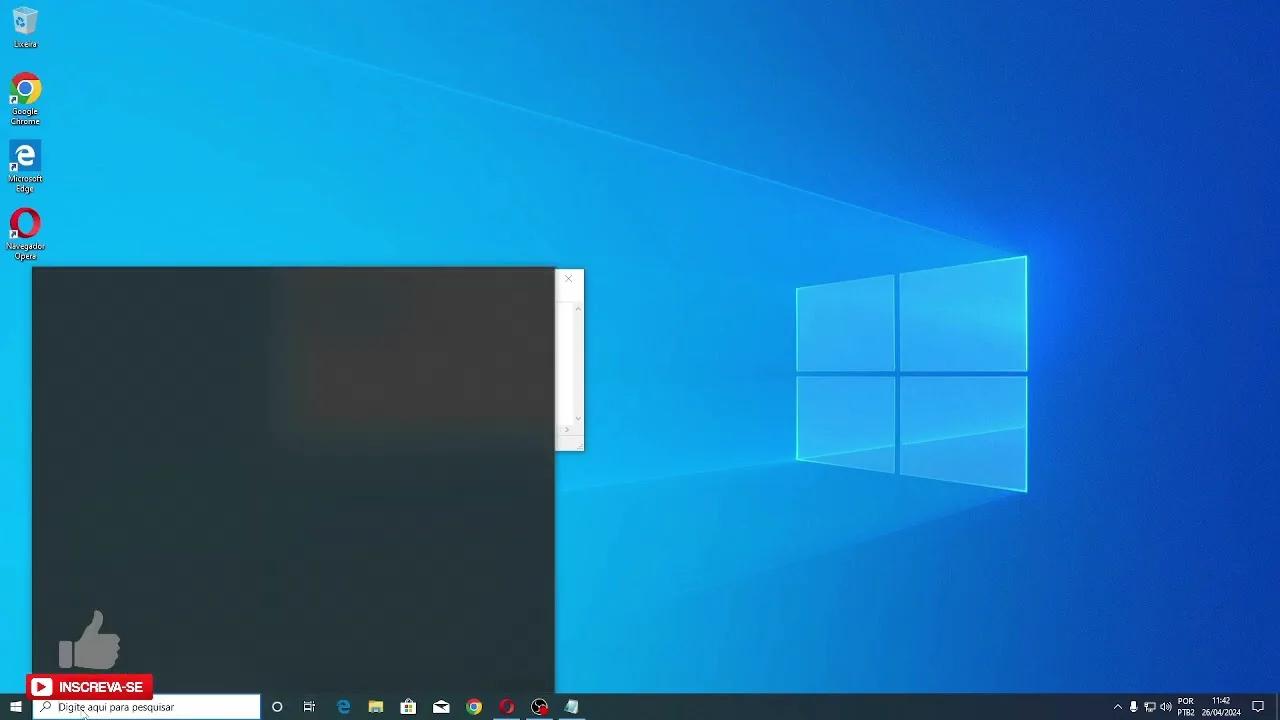Open Action Center from the taskbar corner
The image size is (1280, 720).
point(1257,707)
